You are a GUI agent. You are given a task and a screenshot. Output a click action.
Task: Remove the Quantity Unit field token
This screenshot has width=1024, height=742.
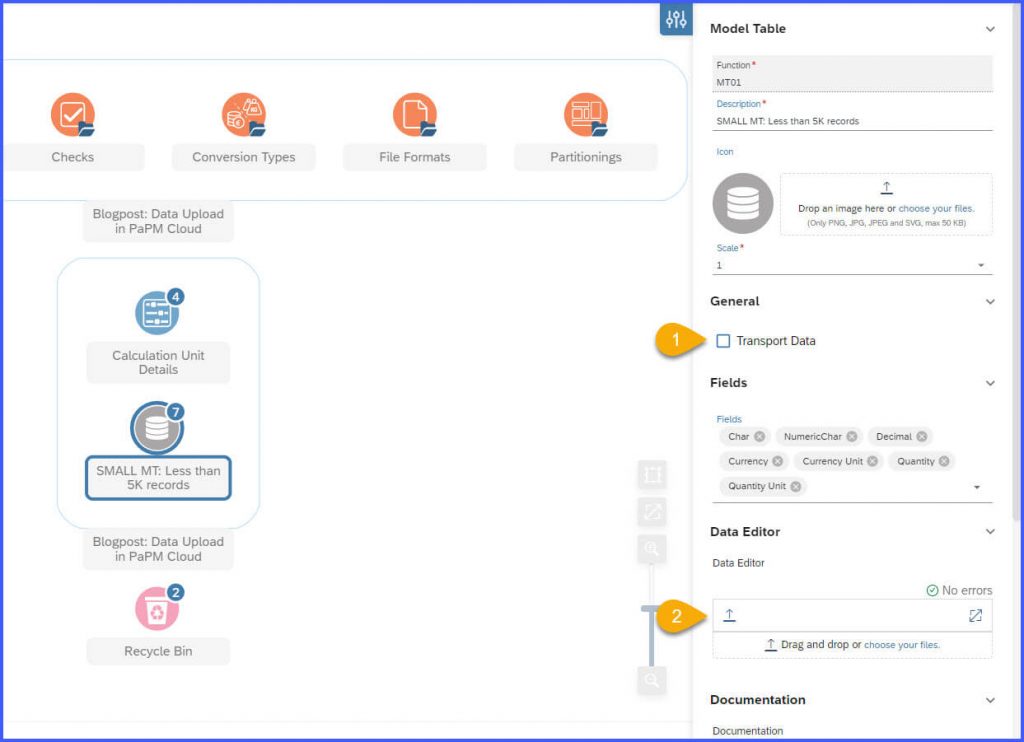coord(795,486)
